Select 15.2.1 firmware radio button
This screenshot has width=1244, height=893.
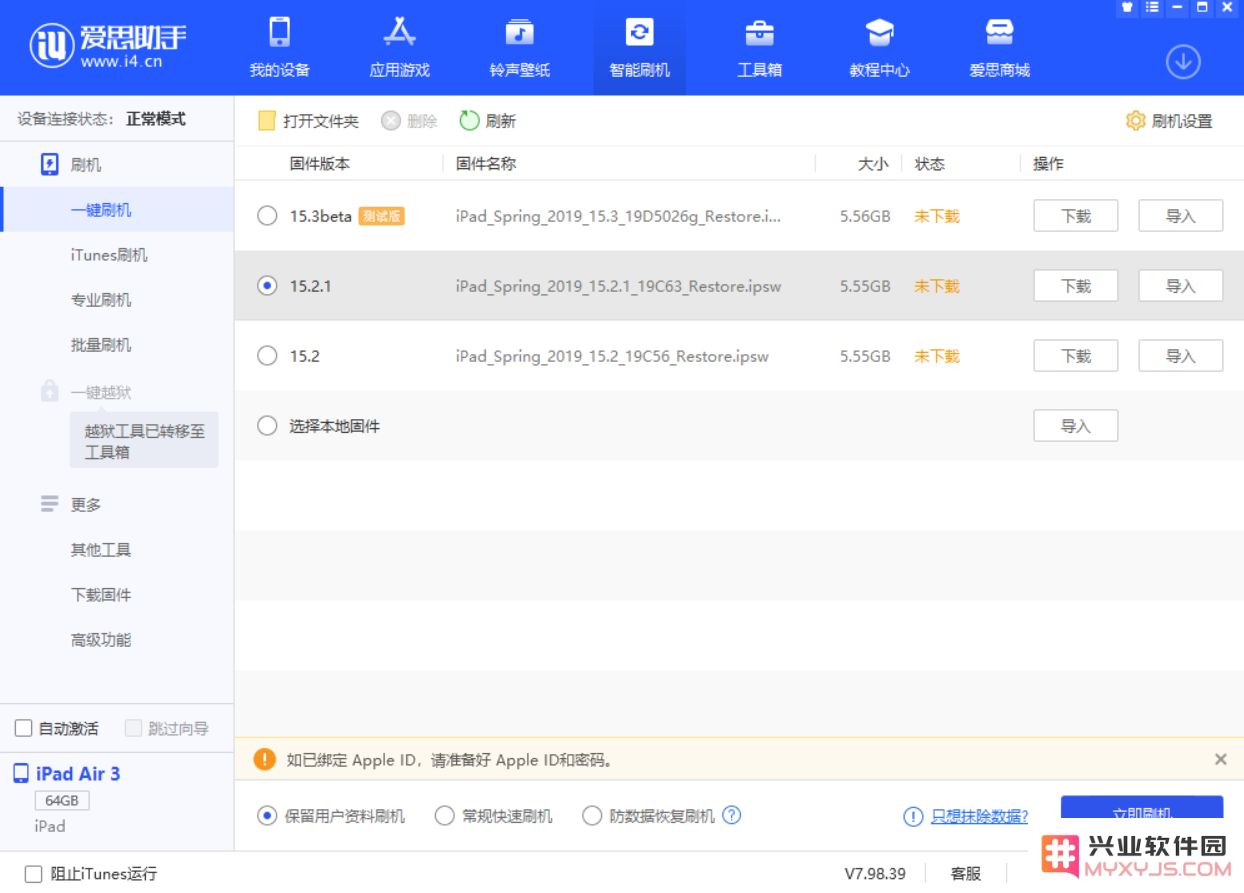pyautogui.click(x=267, y=286)
